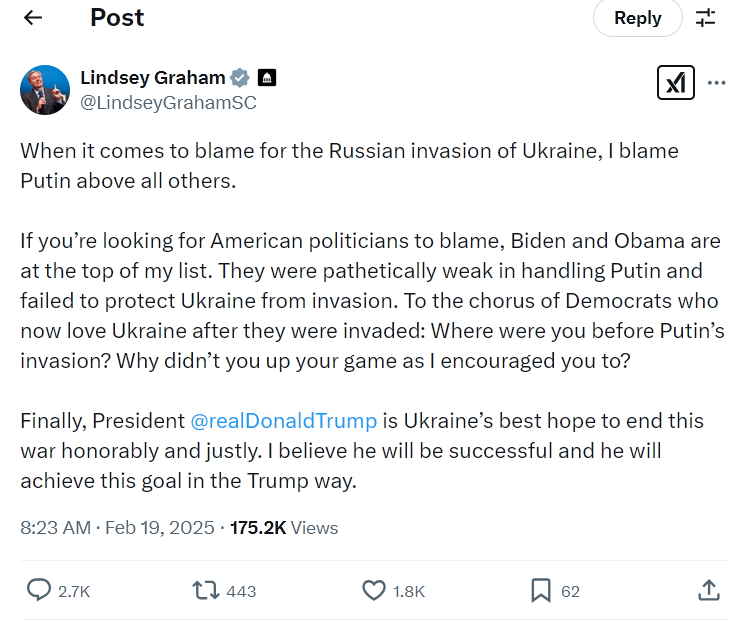Click the Grok explain post icon

(x=675, y=83)
